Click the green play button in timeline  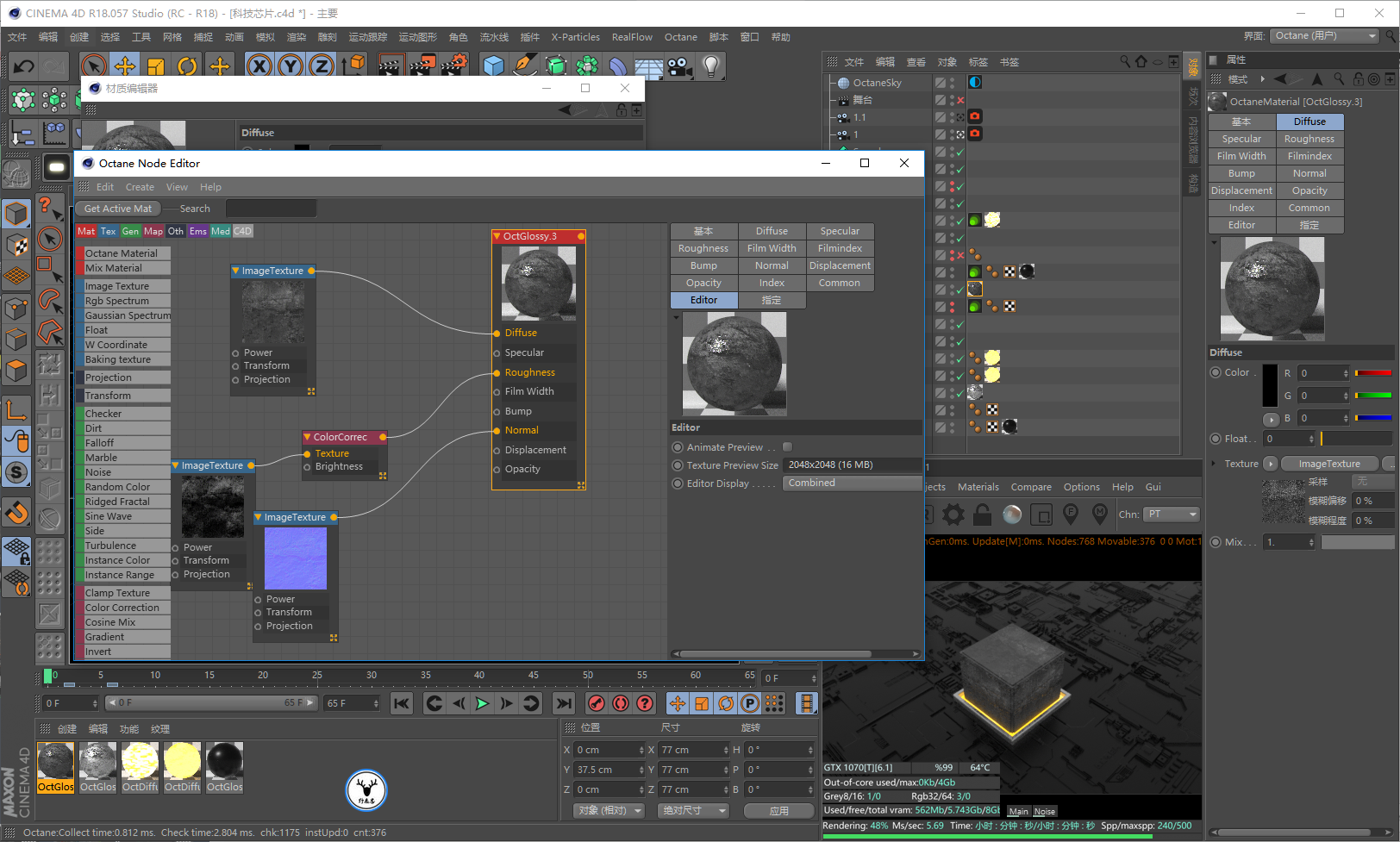click(x=482, y=704)
